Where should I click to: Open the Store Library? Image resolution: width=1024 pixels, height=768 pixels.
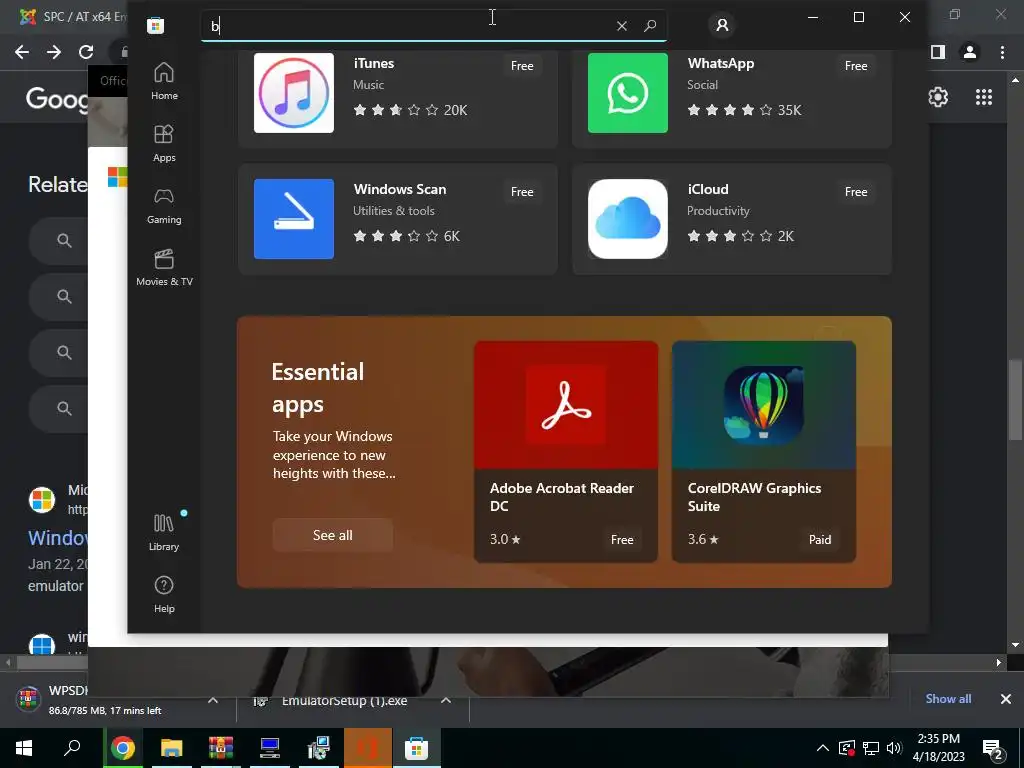[164, 532]
